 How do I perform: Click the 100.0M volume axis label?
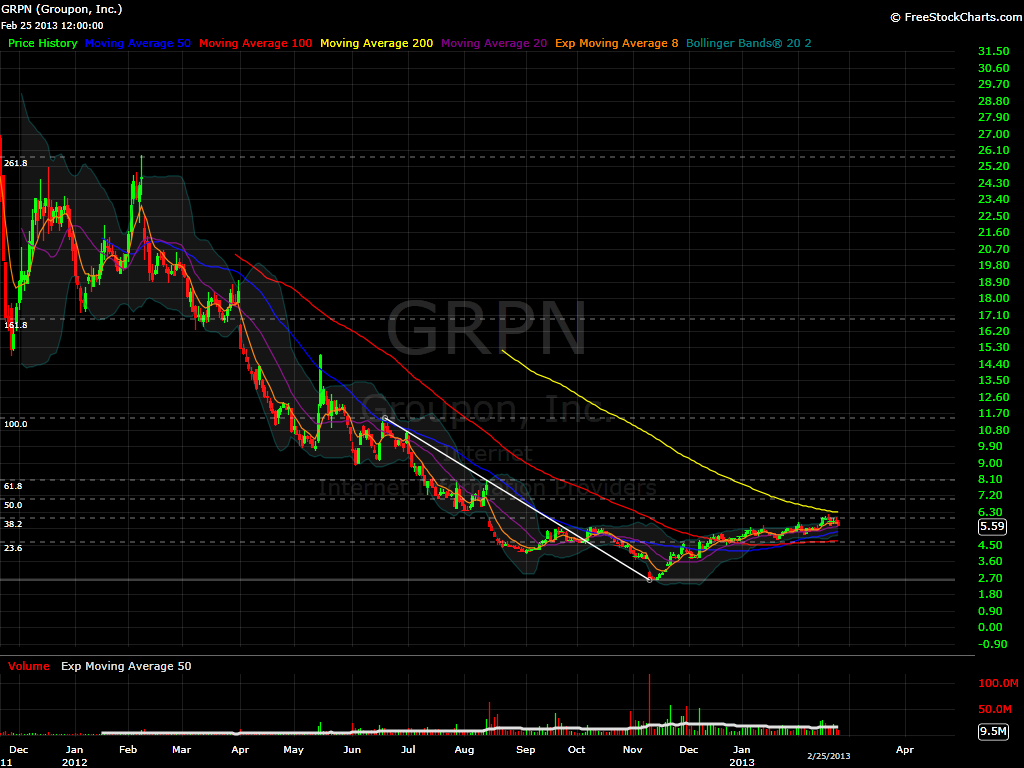coord(997,683)
